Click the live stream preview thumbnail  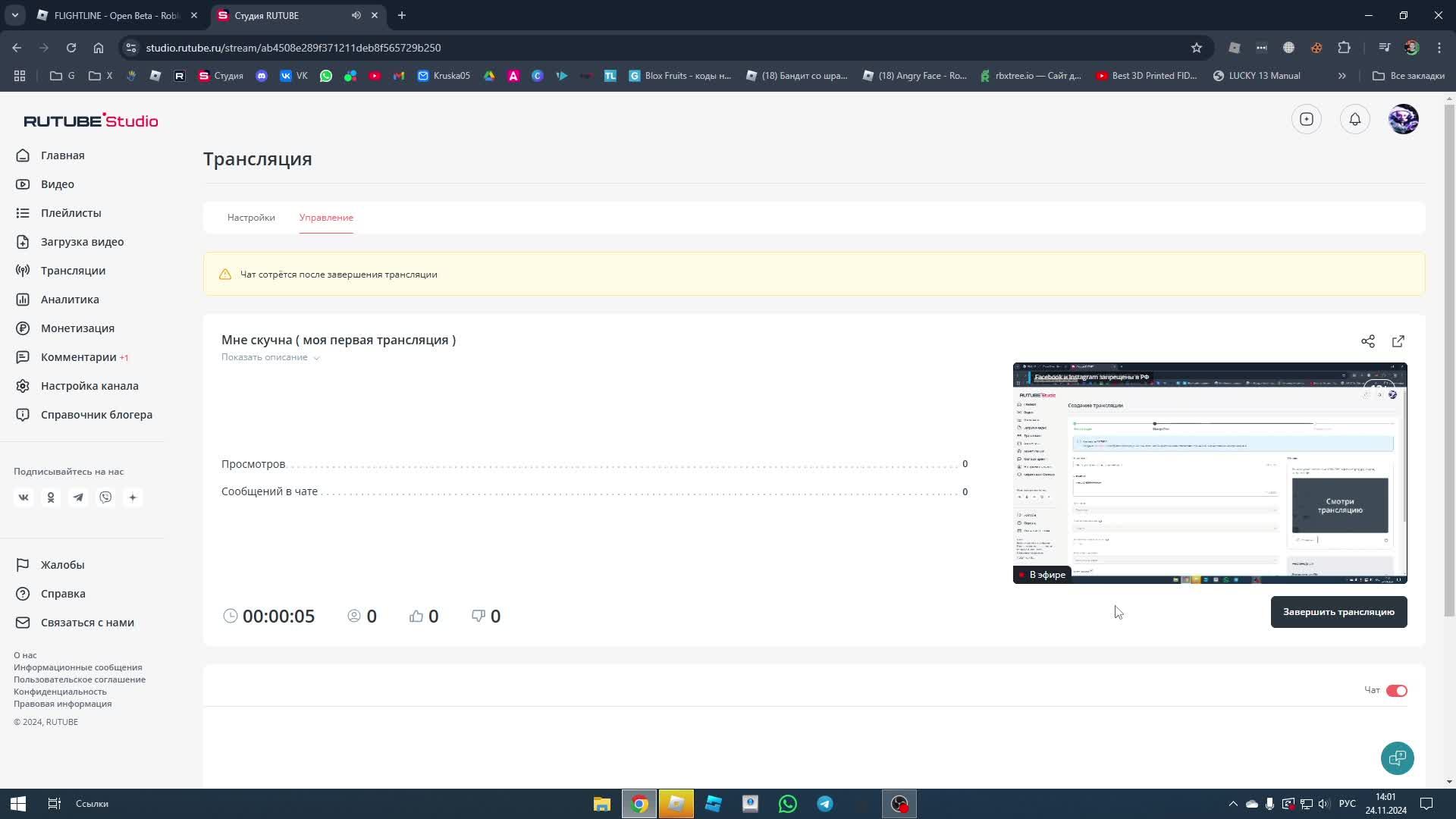1210,473
